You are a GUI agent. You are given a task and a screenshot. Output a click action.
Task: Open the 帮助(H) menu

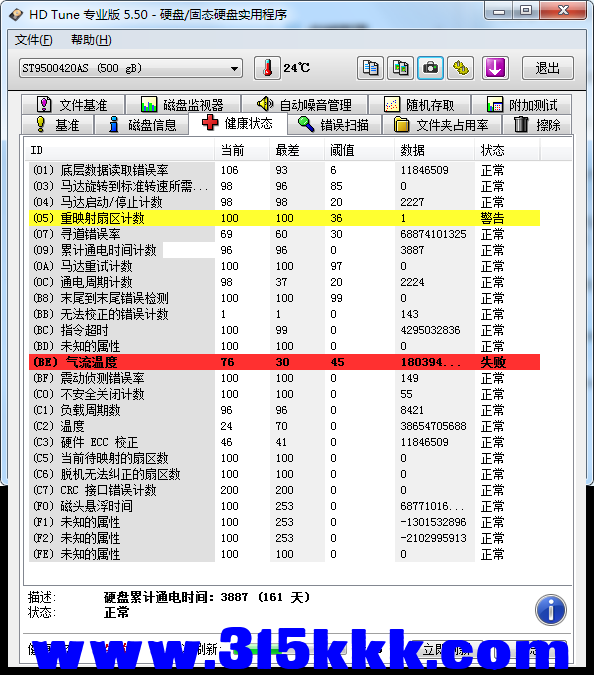(x=91, y=40)
